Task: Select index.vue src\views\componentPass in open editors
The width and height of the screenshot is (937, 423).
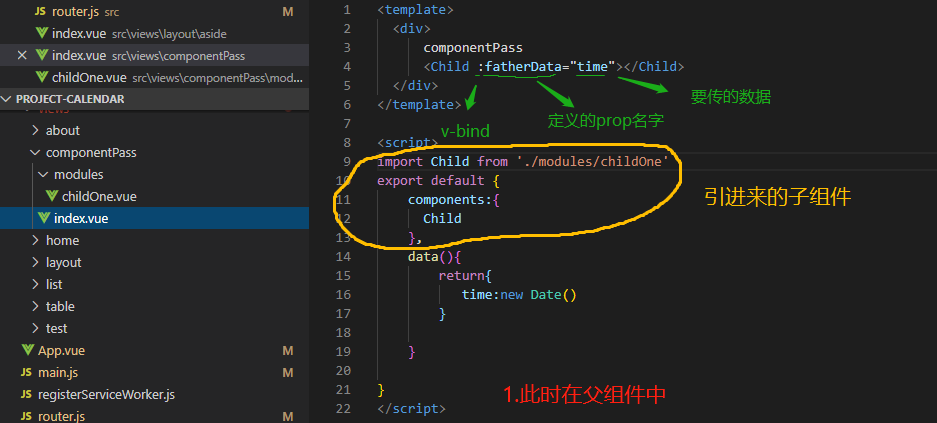Action: pyautogui.click(x=155, y=56)
